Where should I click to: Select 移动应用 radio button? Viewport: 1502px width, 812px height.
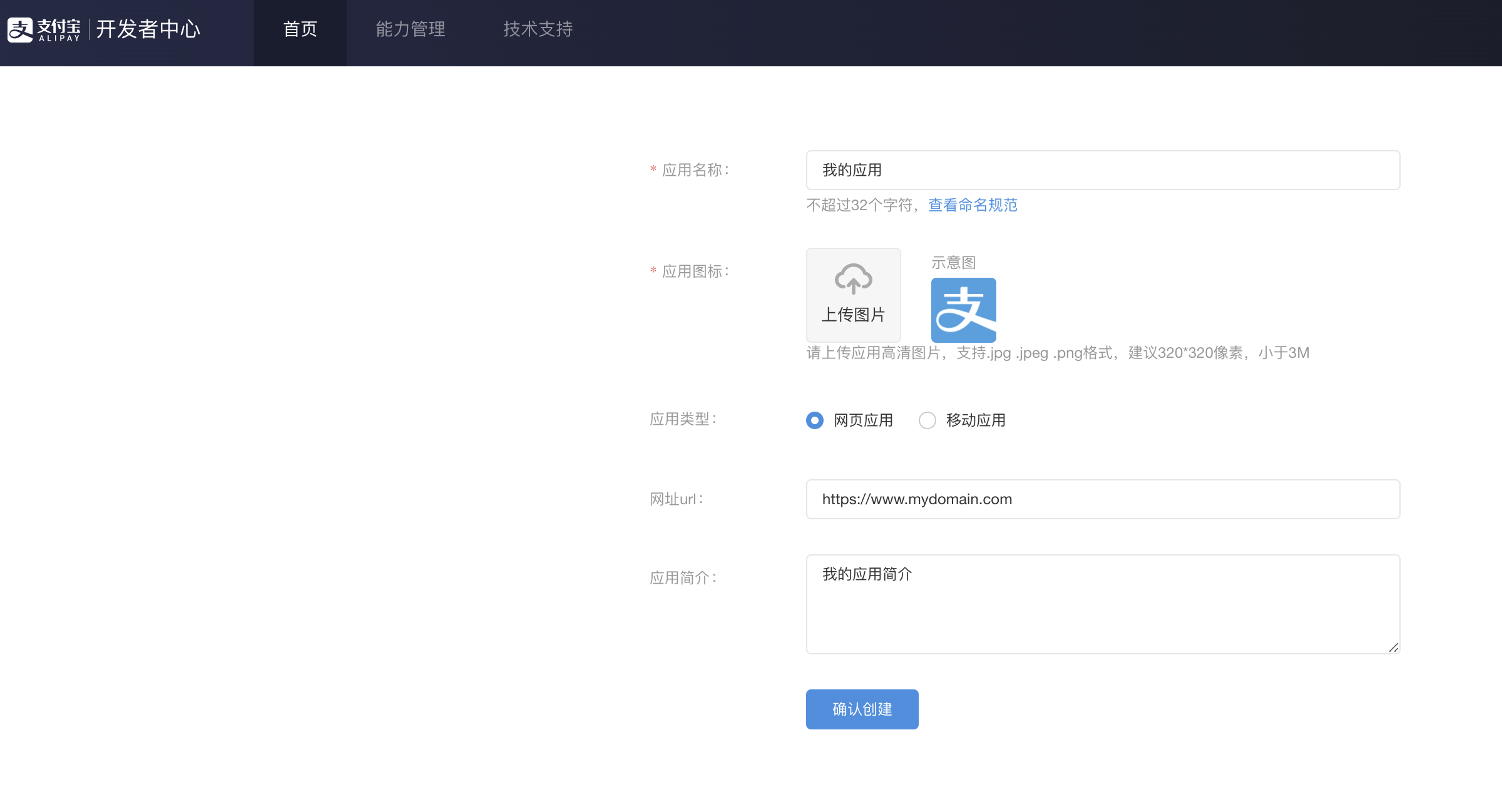tap(925, 420)
